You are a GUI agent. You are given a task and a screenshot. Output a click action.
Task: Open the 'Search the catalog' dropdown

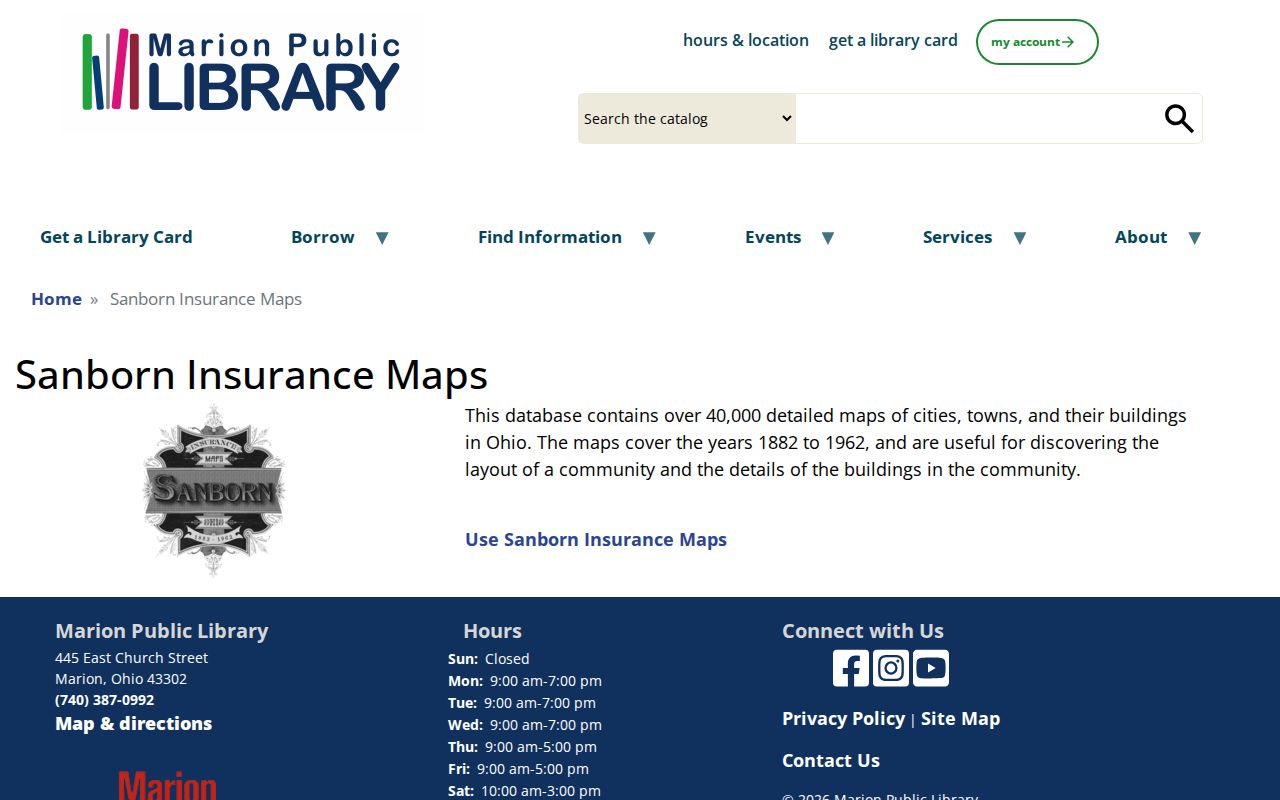point(687,119)
